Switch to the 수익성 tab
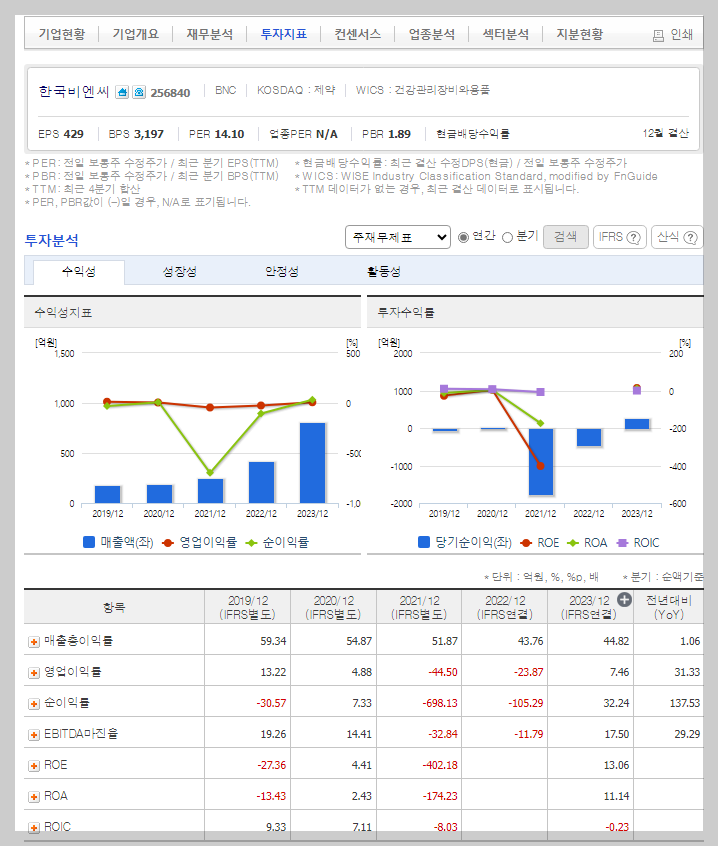Screen dimensions: 718x846 pyautogui.click(x=79, y=271)
